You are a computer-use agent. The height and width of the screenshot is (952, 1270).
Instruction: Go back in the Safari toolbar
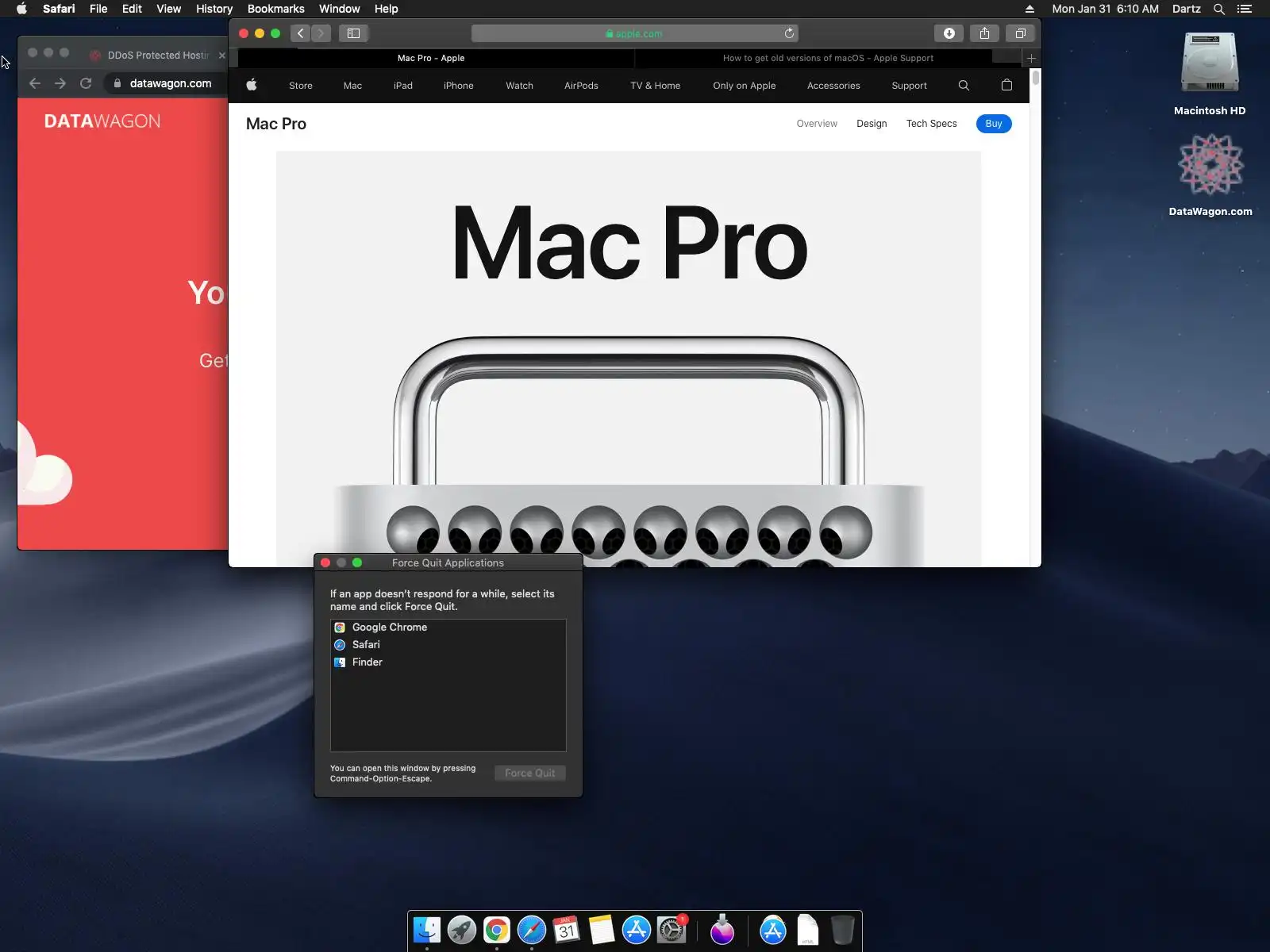click(300, 33)
